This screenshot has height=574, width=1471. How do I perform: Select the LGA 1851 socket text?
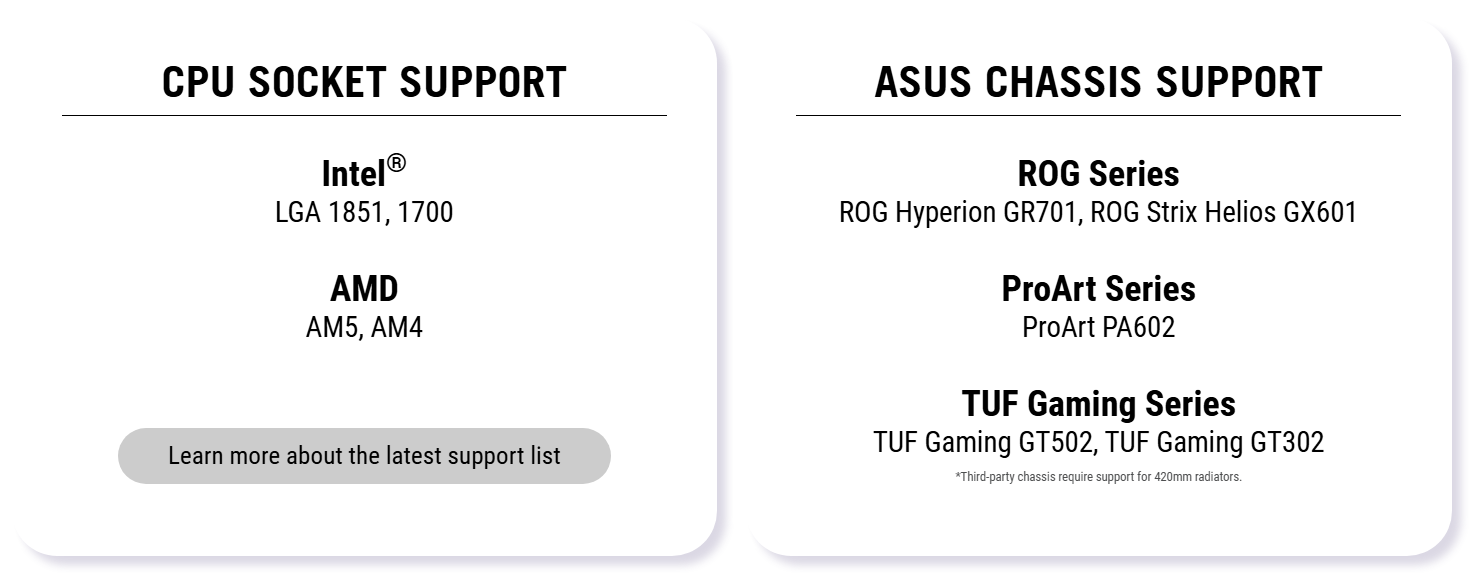[x=329, y=213]
